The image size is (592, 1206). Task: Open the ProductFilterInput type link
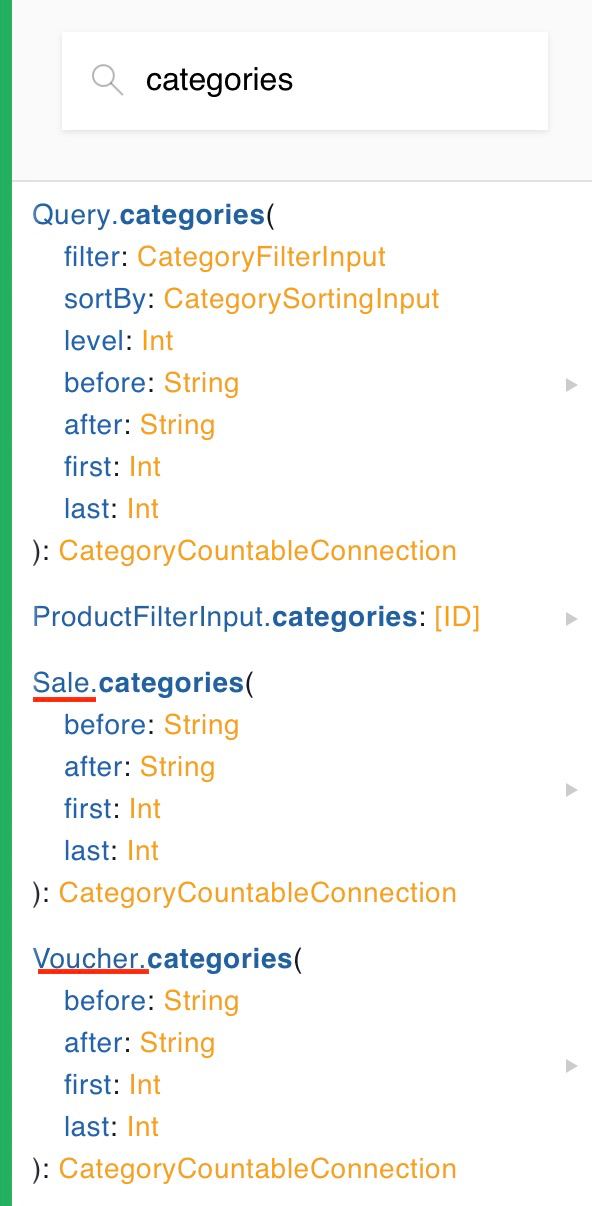148,617
